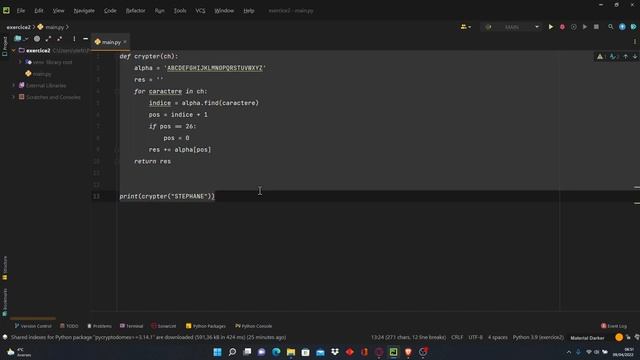
Task: Open the Problems tool window
Action: 99,326
